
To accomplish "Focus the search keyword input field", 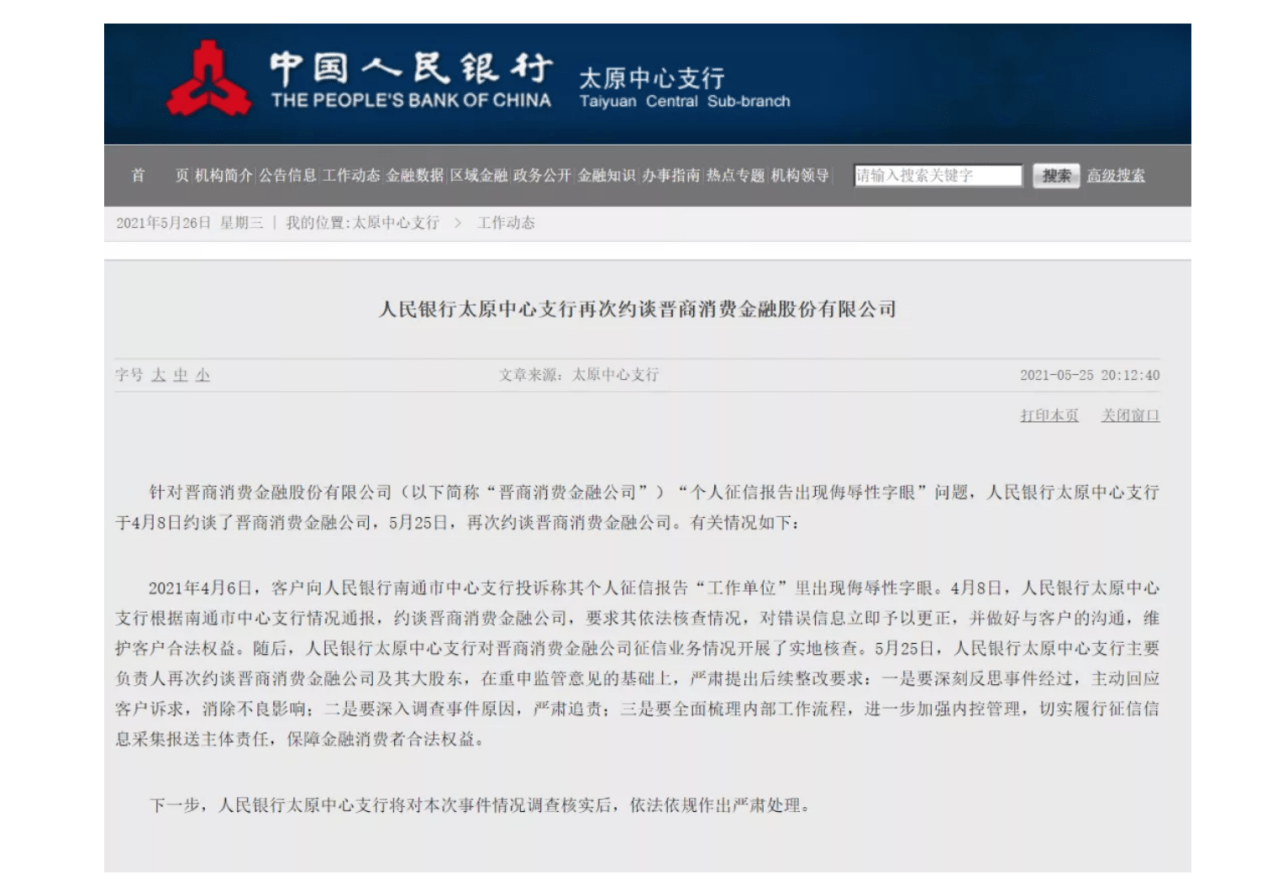I will pos(938,176).
